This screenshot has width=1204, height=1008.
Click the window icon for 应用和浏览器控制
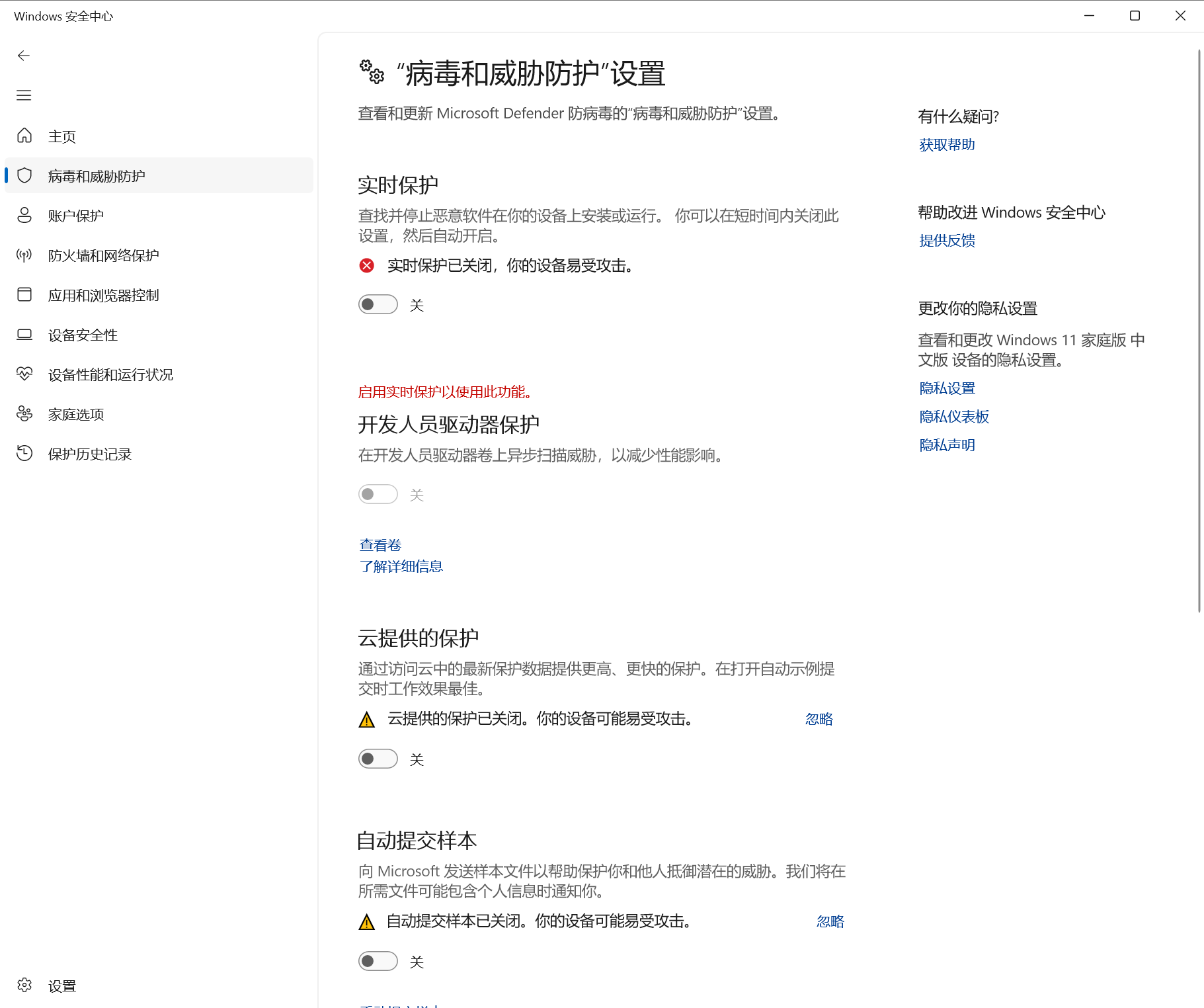(x=24, y=294)
